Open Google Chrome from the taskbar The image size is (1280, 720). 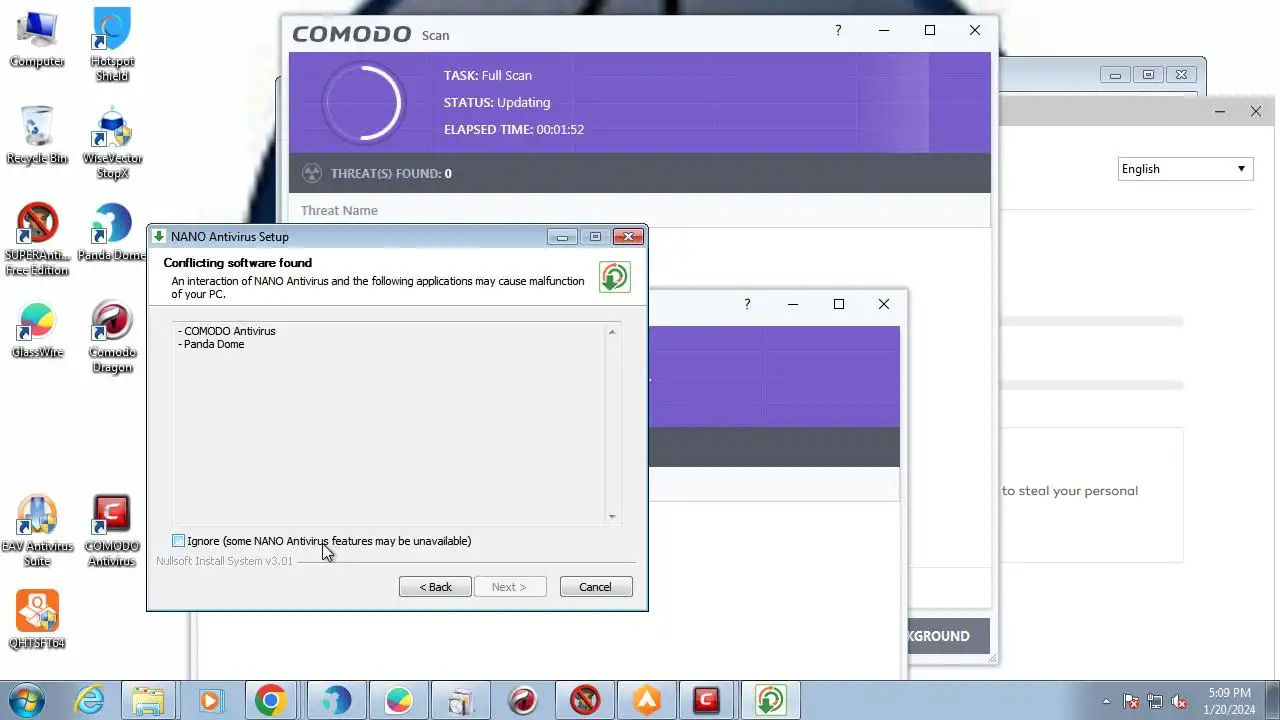(271, 700)
